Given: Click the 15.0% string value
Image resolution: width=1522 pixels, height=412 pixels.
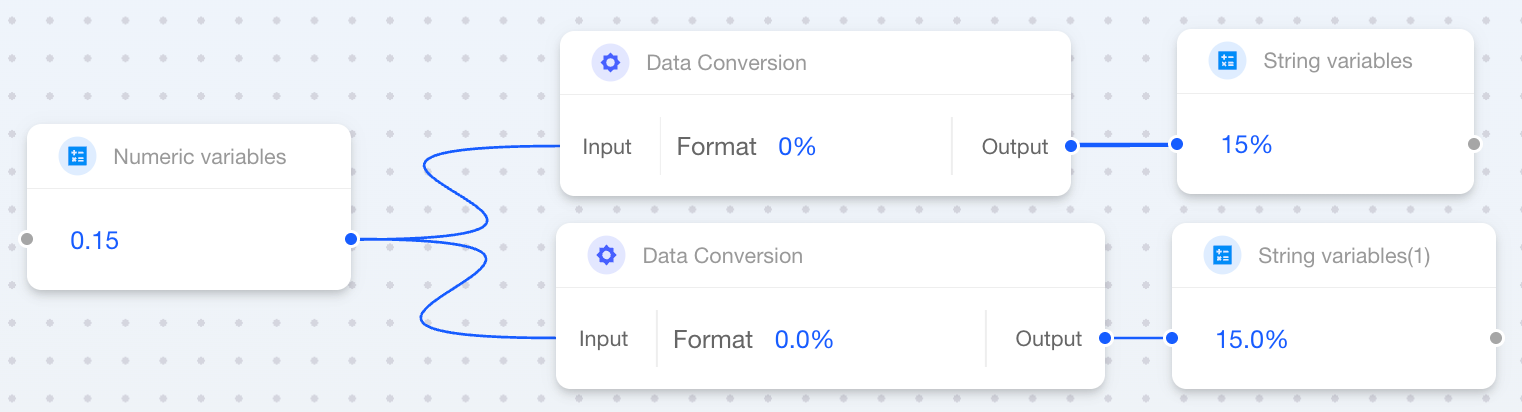Looking at the screenshot, I should [x=1251, y=340].
